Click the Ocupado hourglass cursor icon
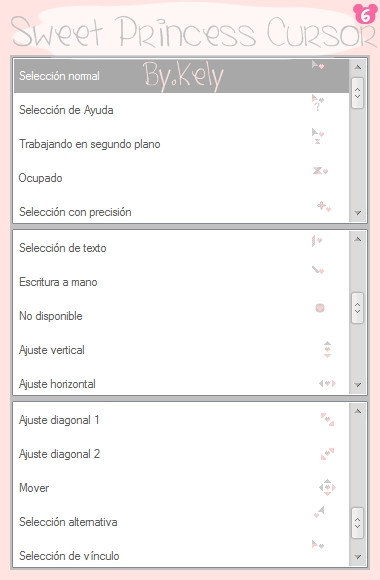Screen dimensions: 380x580 click(320, 171)
